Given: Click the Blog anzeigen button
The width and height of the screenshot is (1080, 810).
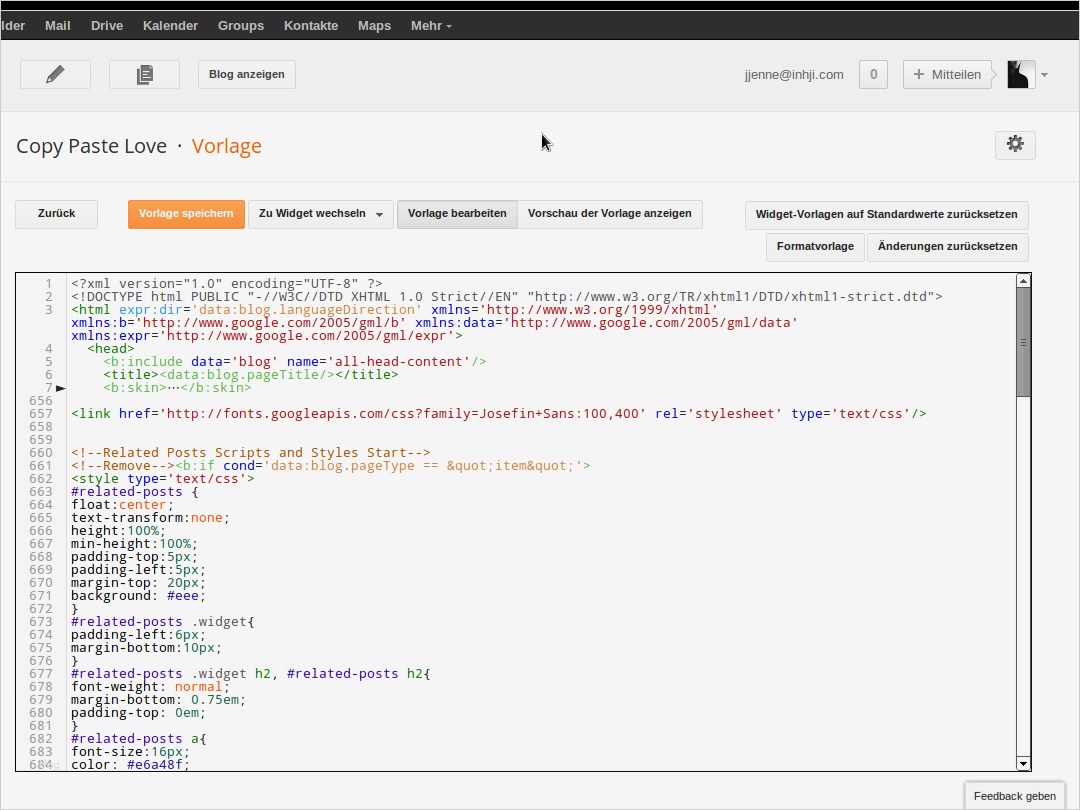Looking at the screenshot, I should [246, 74].
